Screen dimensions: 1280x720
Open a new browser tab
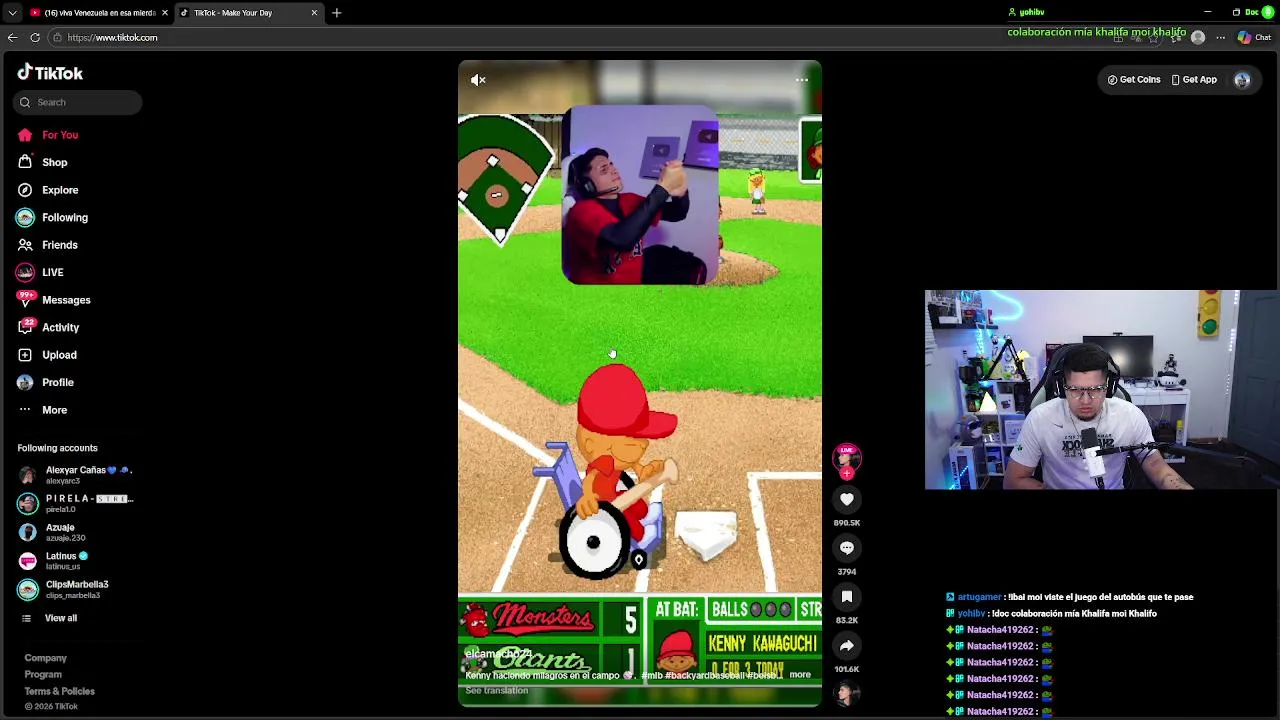pyautogui.click(x=337, y=13)
